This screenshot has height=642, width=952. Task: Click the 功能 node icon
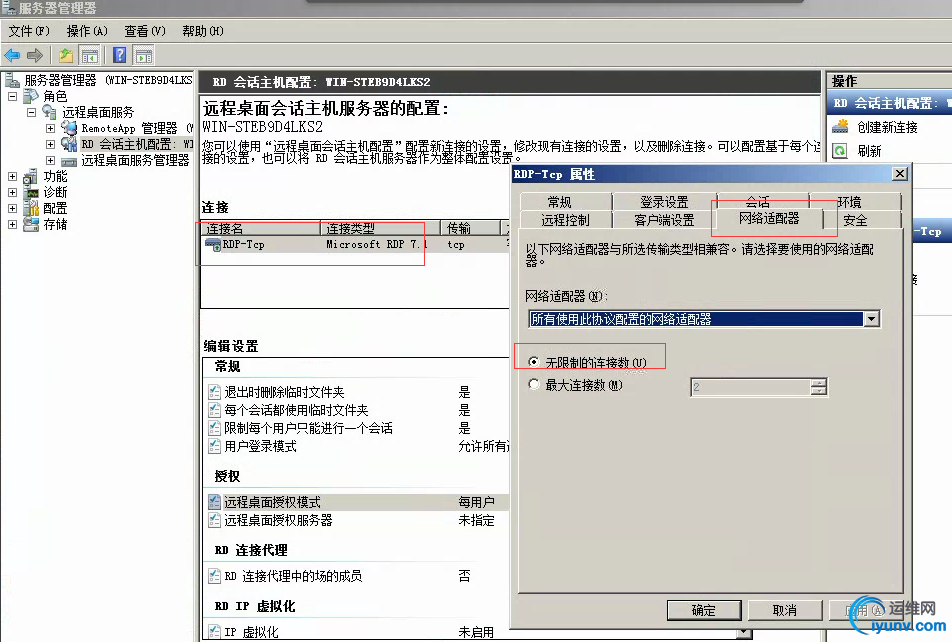pyautogui.click(x=30, y=177)
